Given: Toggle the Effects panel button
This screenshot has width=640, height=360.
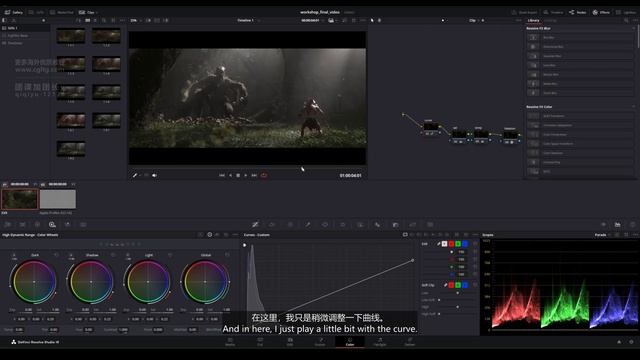Looking at the screenshot, I should [601, 12].
